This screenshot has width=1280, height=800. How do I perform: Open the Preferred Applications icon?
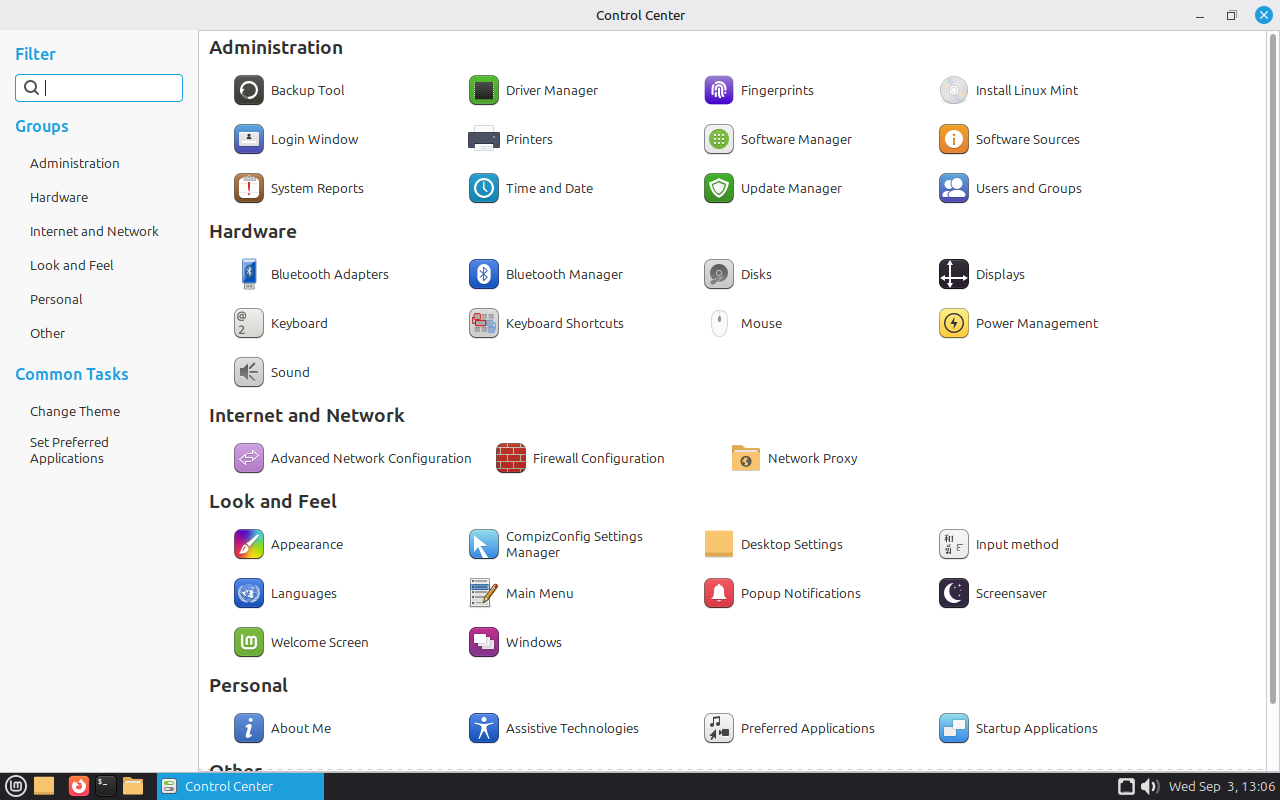coord(719,728)
